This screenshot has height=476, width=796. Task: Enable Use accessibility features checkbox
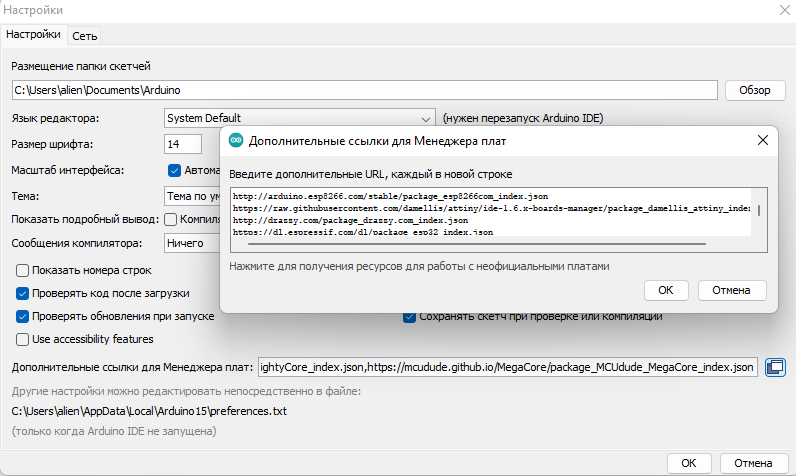(x=22, y=339)
